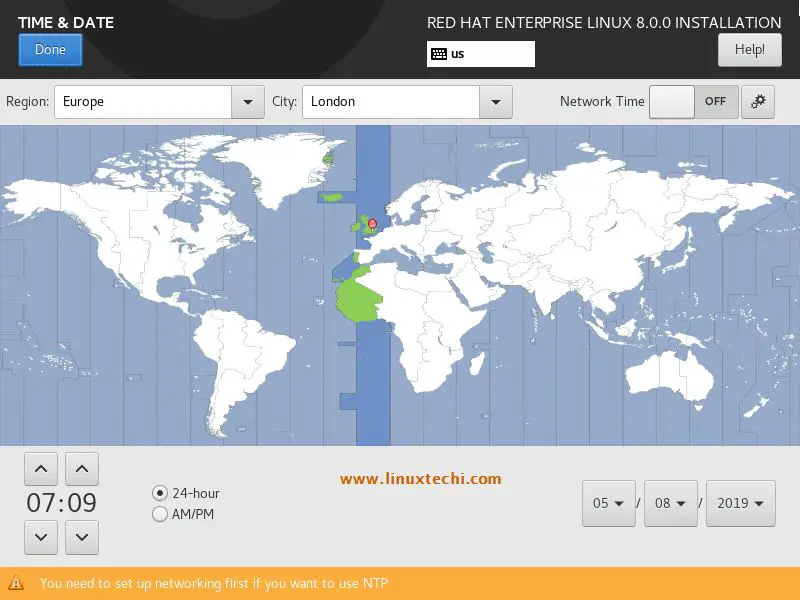Click the Done button
Screen dimensions: 800x600
[50, 50]
